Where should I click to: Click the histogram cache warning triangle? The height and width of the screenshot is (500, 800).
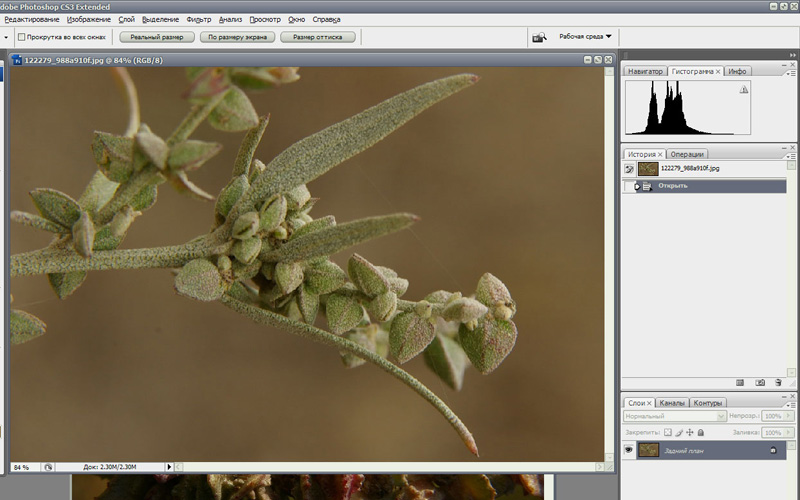[743, 90]
